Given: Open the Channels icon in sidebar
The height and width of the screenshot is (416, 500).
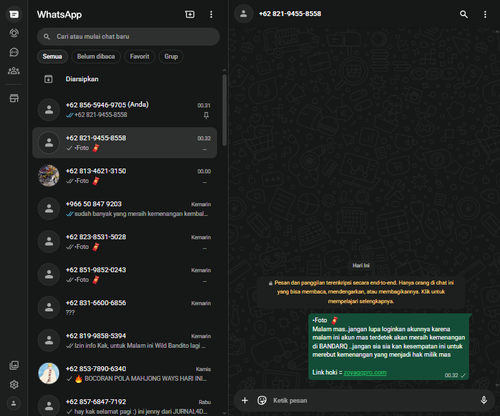Looking at the screenshot, I should click(x=14, y=52).
